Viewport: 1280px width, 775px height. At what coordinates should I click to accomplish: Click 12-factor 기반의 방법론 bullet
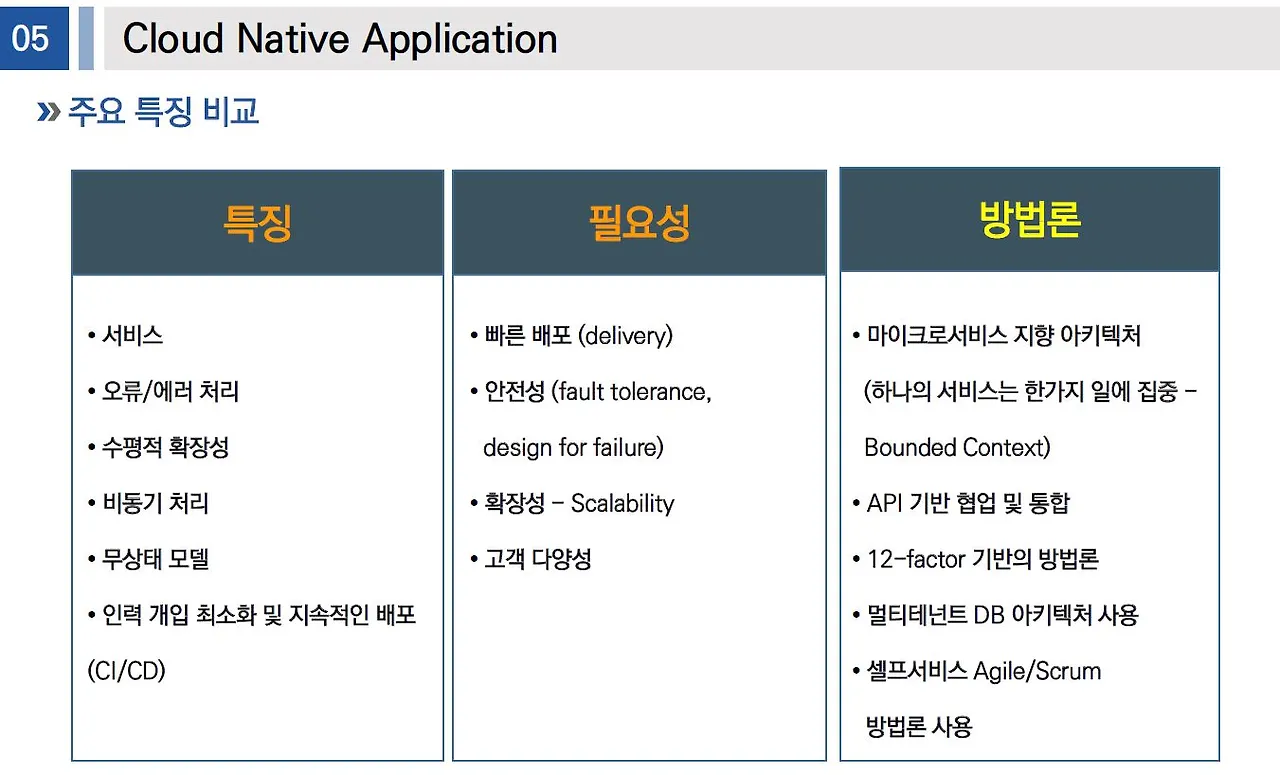(976, 559)
